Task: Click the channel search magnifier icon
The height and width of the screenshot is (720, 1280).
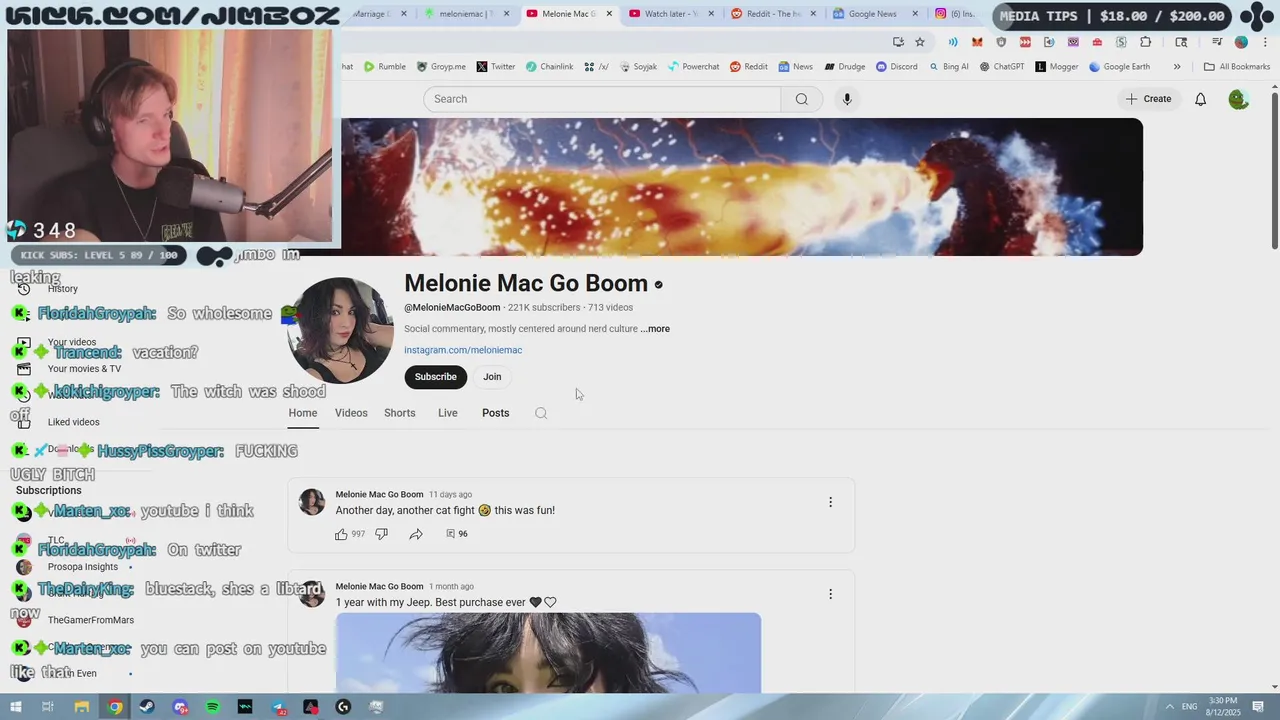Action: [x=541, y=413]
